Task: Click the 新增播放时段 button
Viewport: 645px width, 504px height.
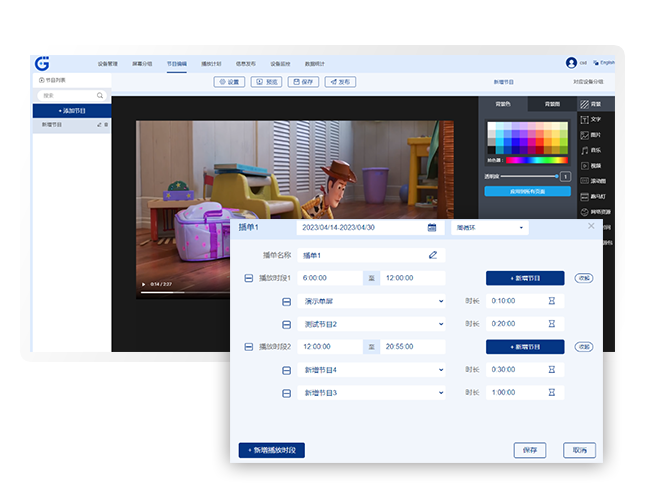Action: tap(271, 451)
